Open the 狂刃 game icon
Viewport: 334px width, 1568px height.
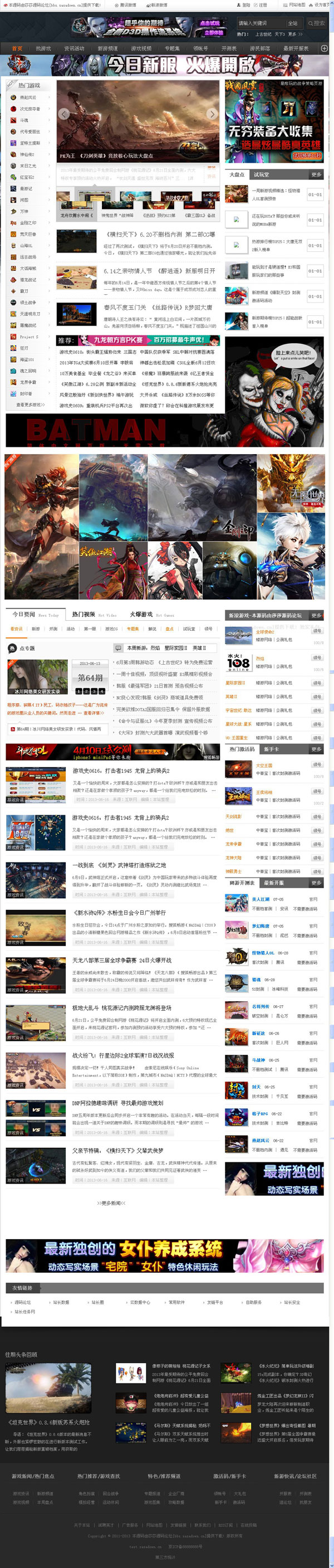click(13, 348)
